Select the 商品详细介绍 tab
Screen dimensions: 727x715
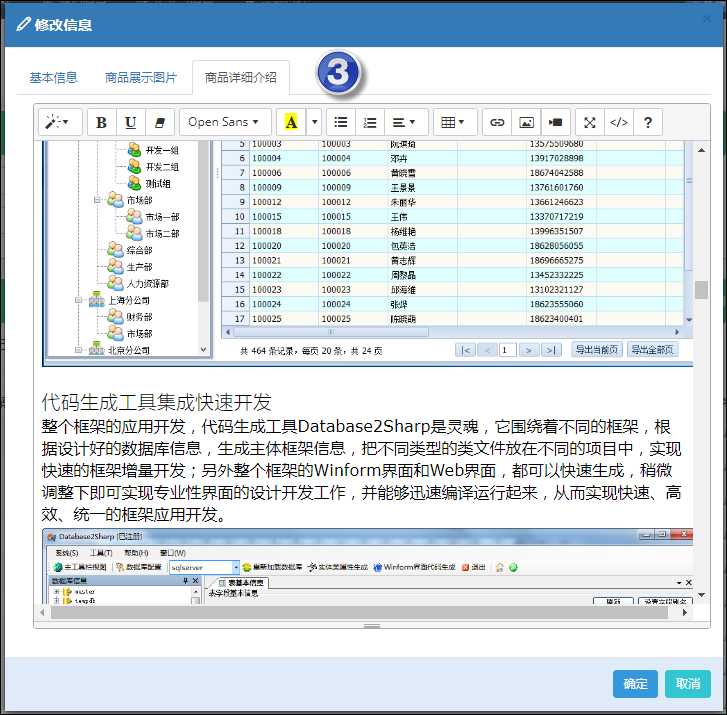241,77
